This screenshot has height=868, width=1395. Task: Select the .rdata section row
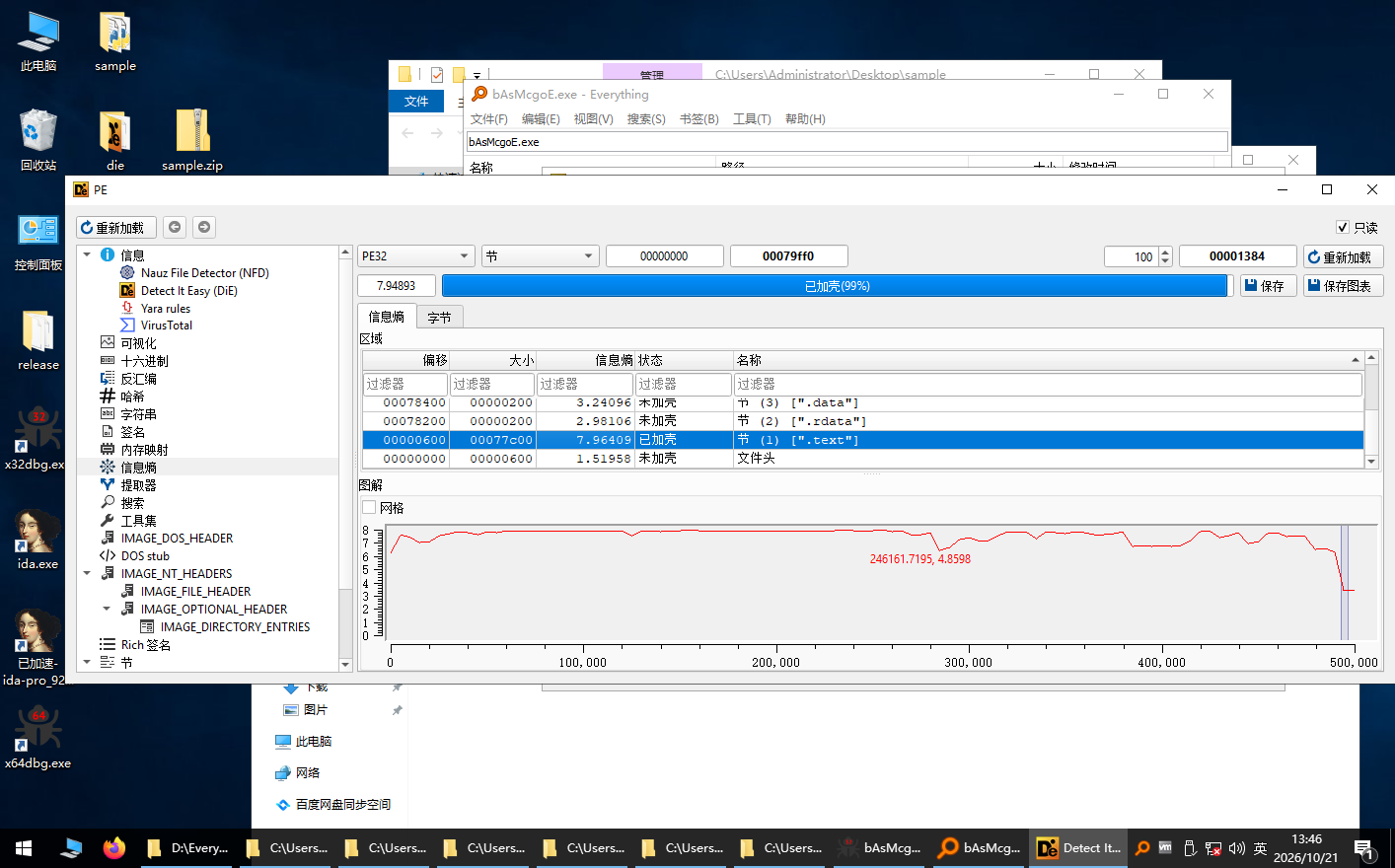coord(863,421)
